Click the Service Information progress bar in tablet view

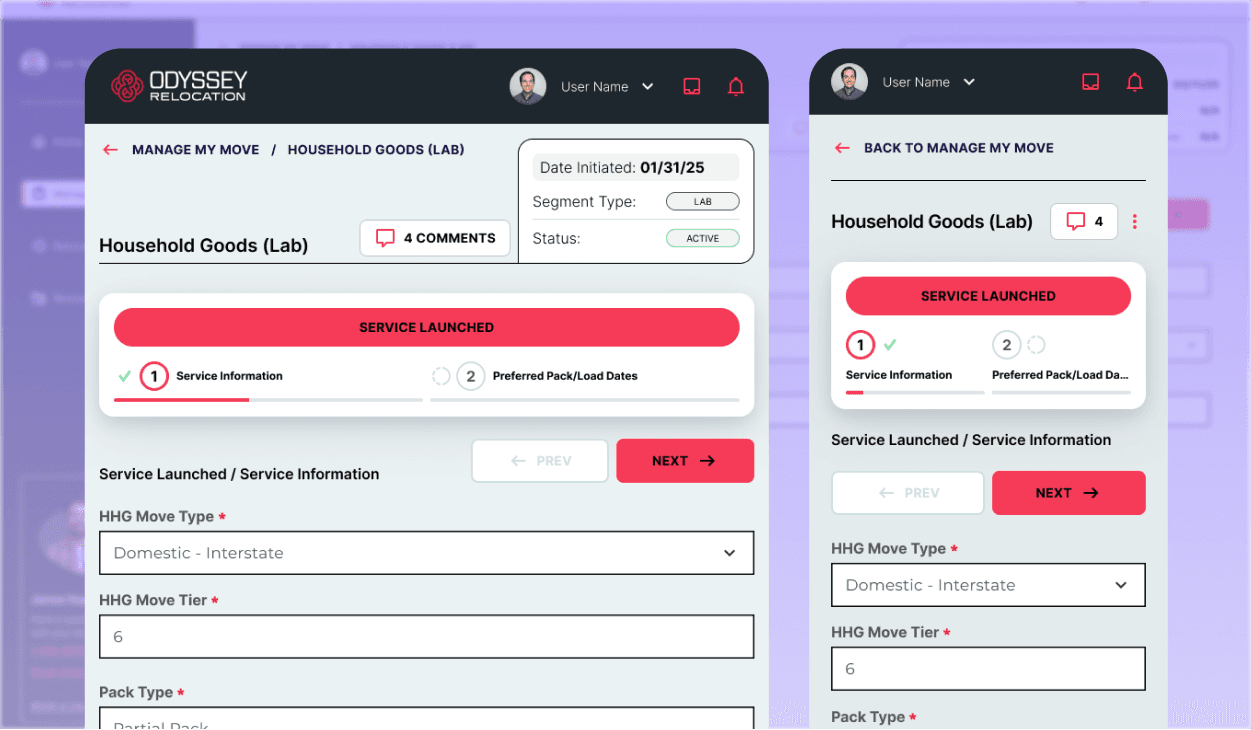pos(268,400)
